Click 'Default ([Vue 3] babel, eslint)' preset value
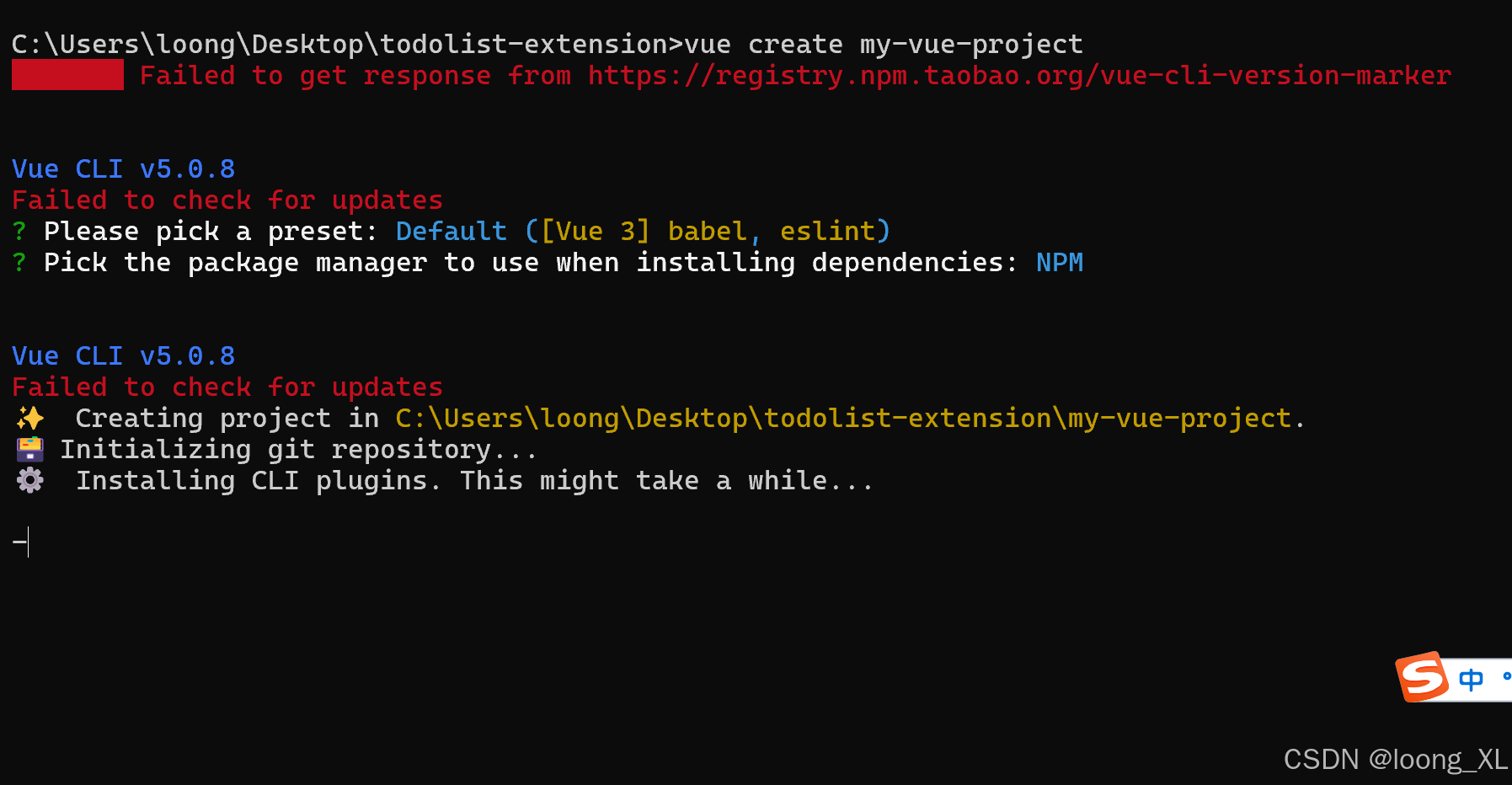 point(644,231)
